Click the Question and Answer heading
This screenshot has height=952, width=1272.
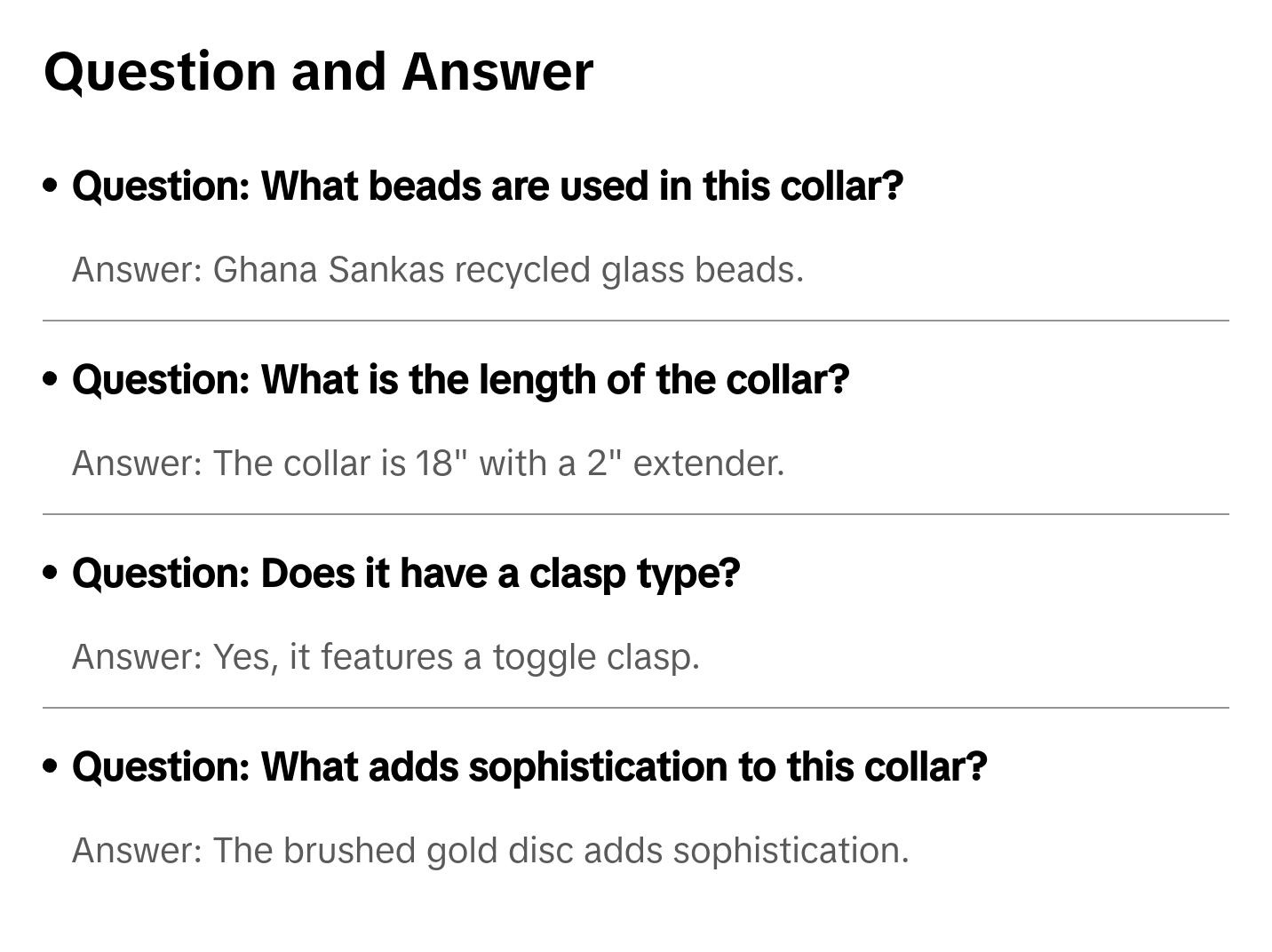coord(318,71)
